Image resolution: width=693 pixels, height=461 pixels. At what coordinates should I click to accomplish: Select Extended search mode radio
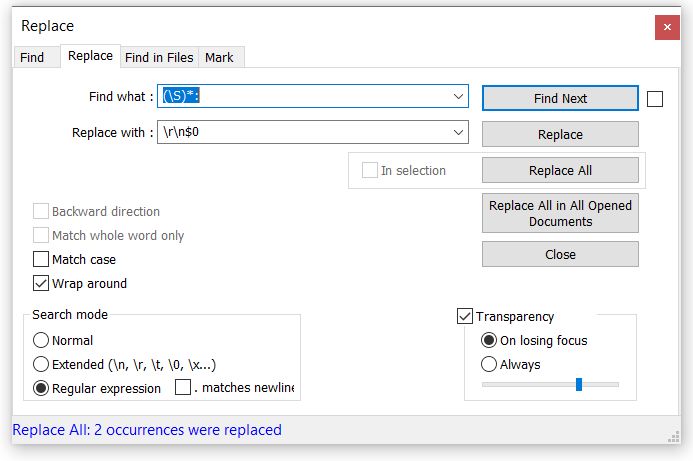(41, 364)
